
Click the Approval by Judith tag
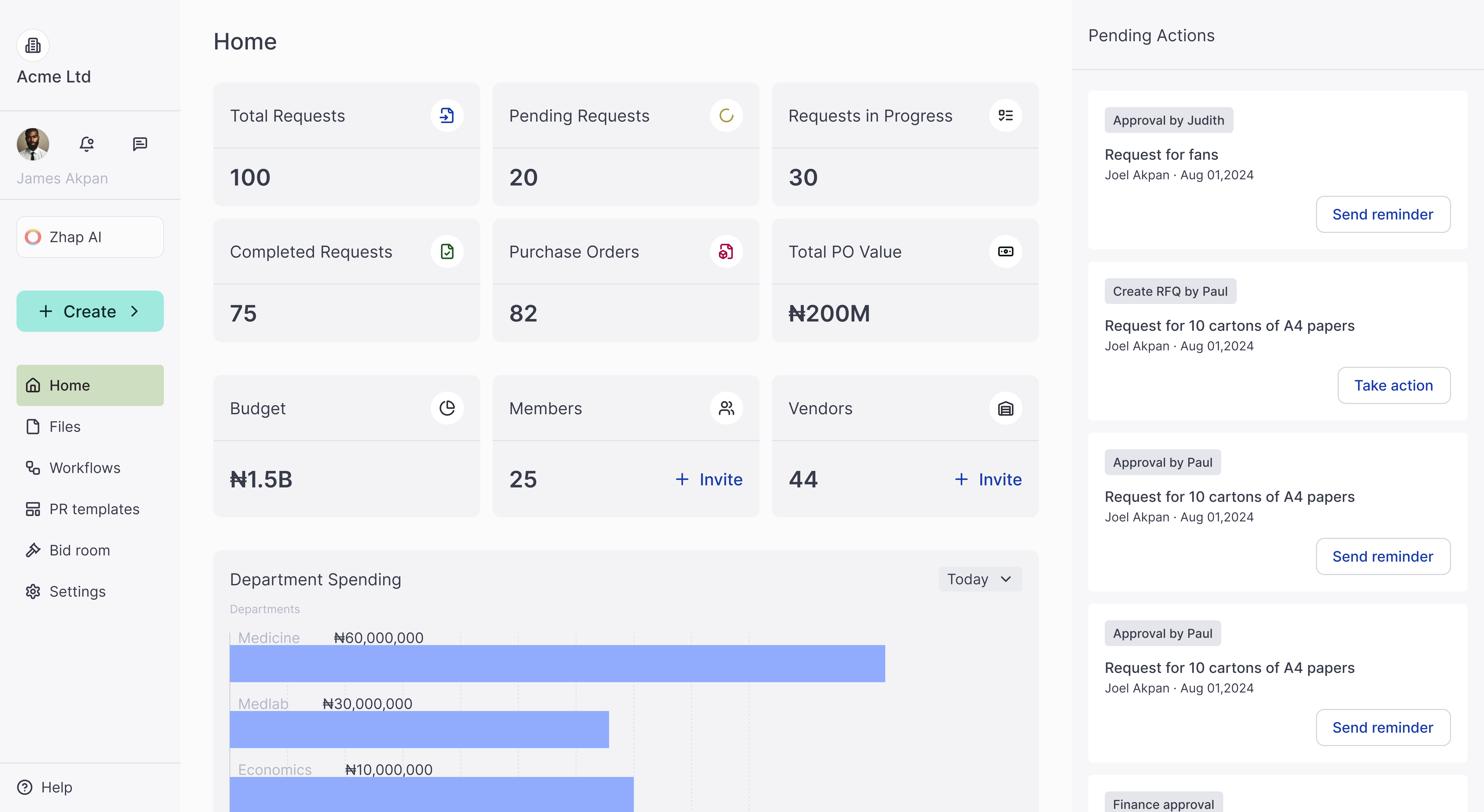[x=1168, y=120]
